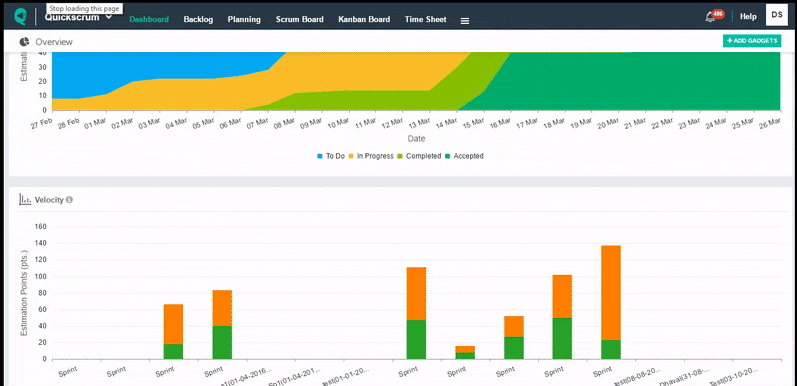
Task: Toggle the Accepted legend entry
Action: click(x=465, y=156)
